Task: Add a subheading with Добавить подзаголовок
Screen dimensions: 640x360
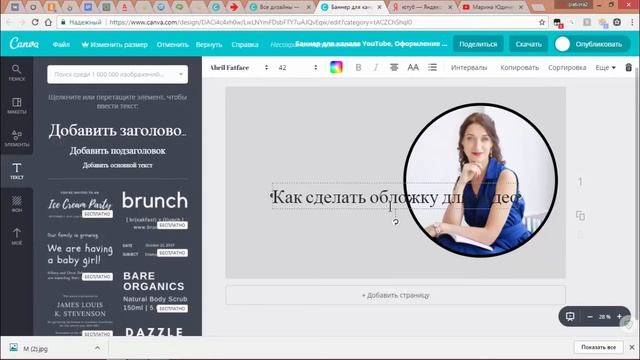Action: coord(118,151)
